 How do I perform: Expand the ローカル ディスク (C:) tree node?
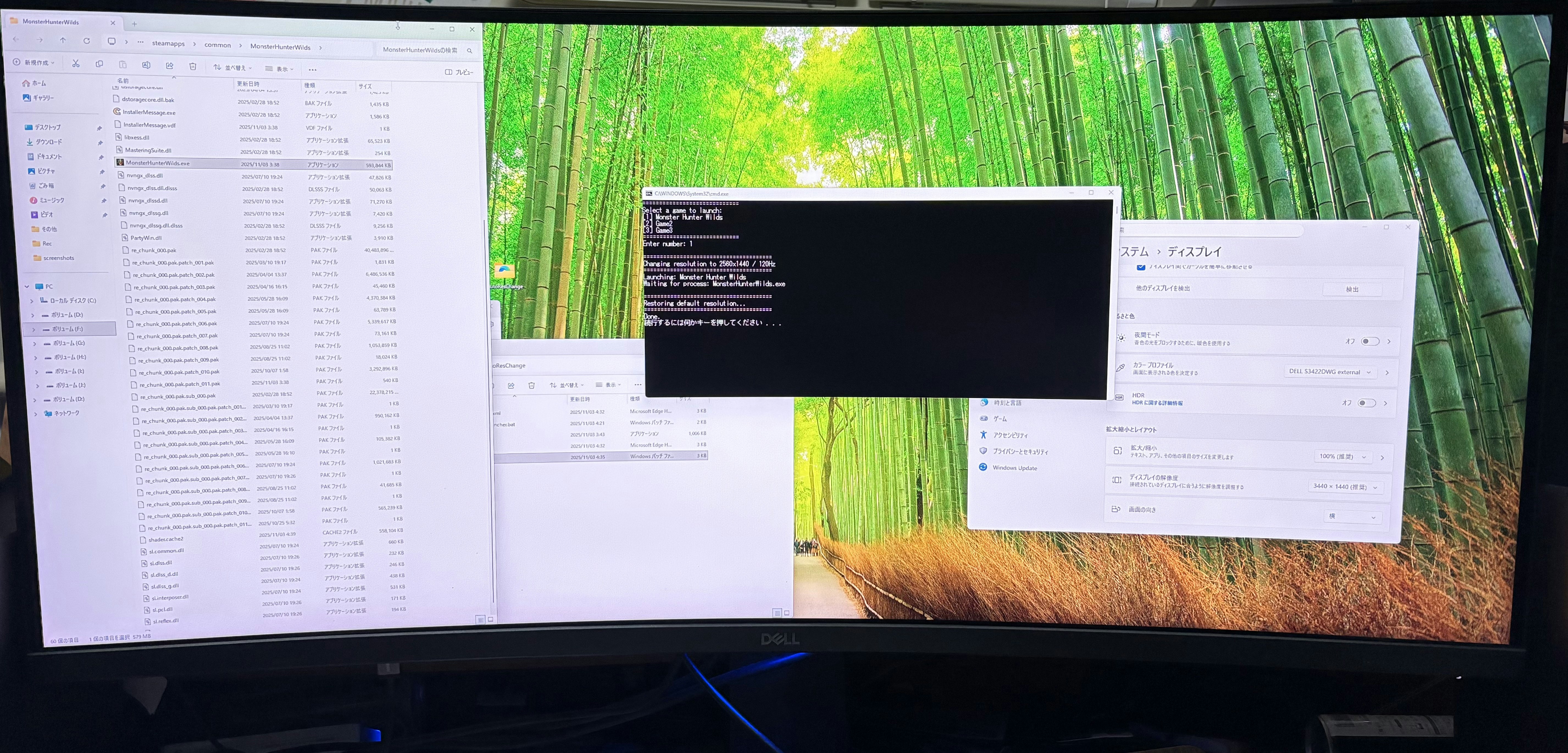[32, 301]
